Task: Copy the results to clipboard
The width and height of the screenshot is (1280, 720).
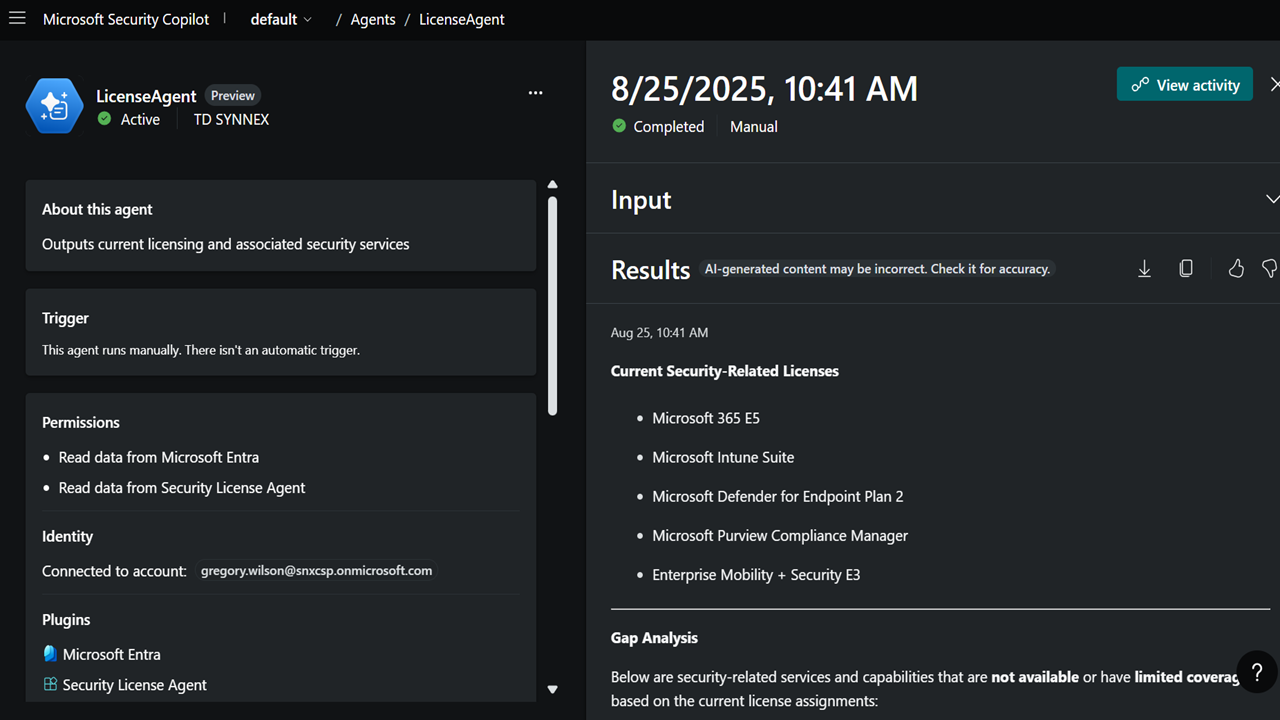Action: [1186, 269]
